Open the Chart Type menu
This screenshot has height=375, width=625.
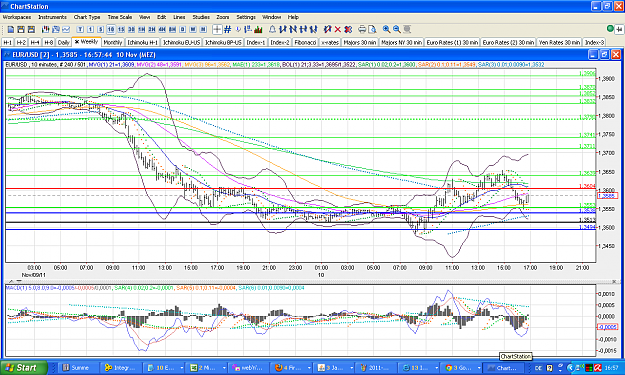click(87, 17)
